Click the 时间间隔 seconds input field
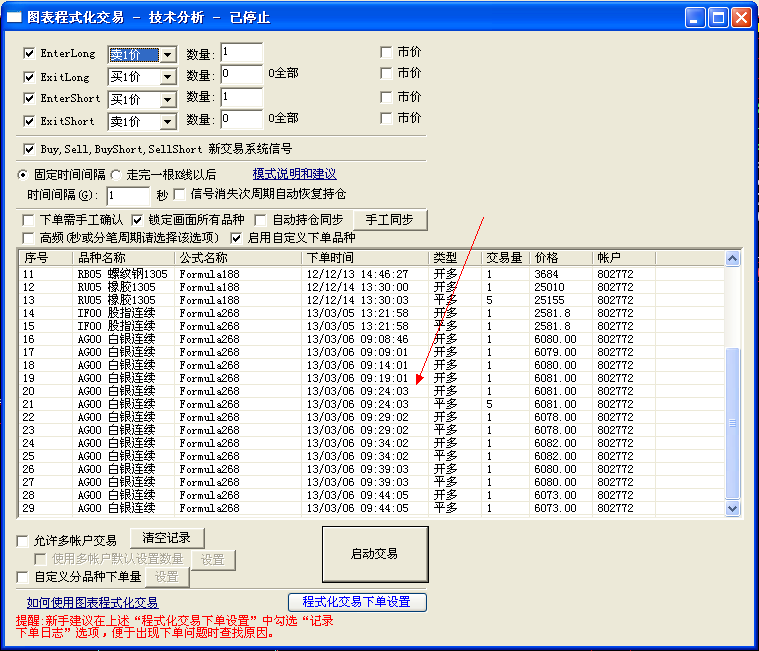Viewport: 759px width, 651px height. click(x=127, y=196)
